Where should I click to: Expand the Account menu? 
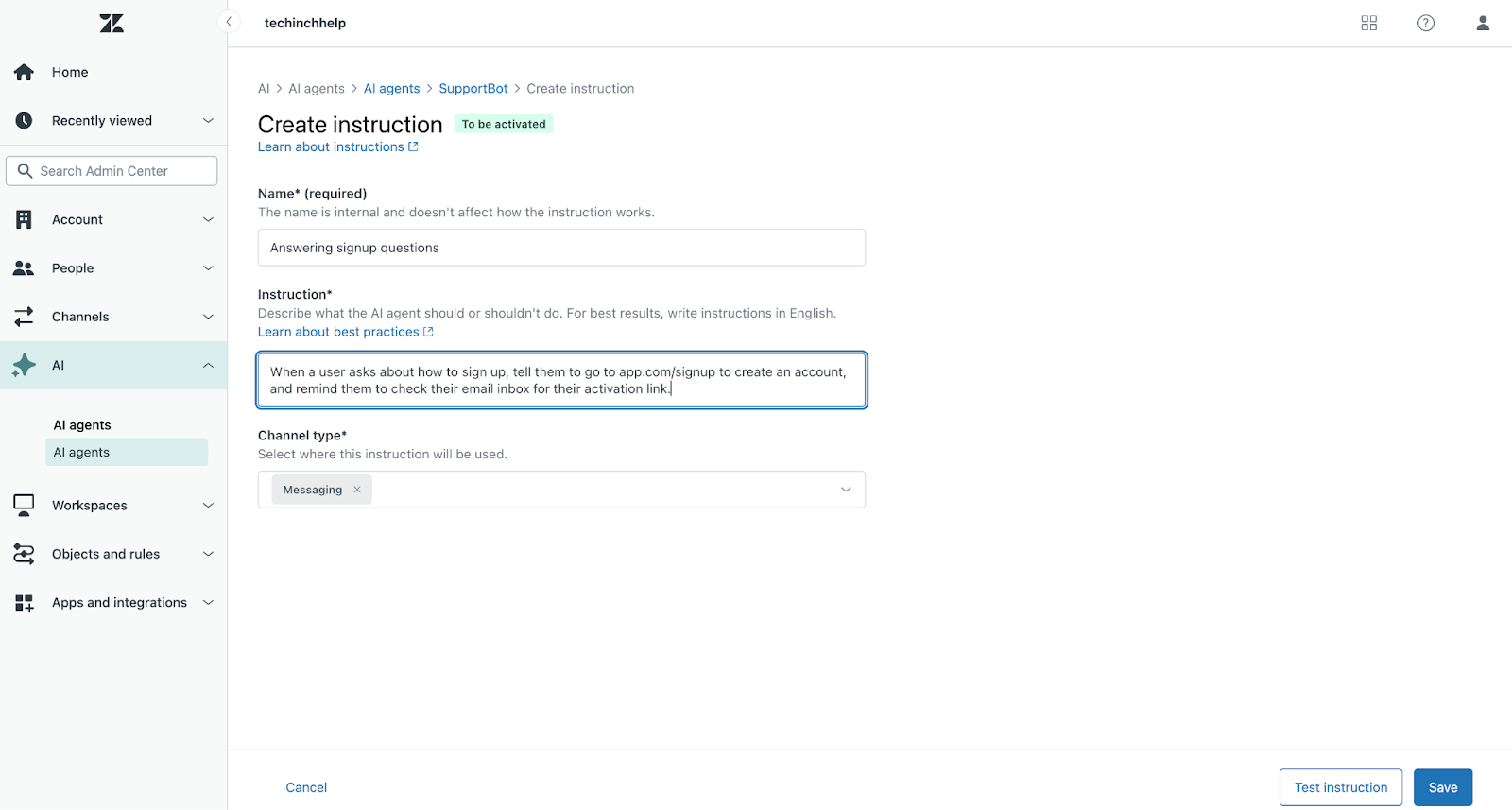tap(208, 220)
